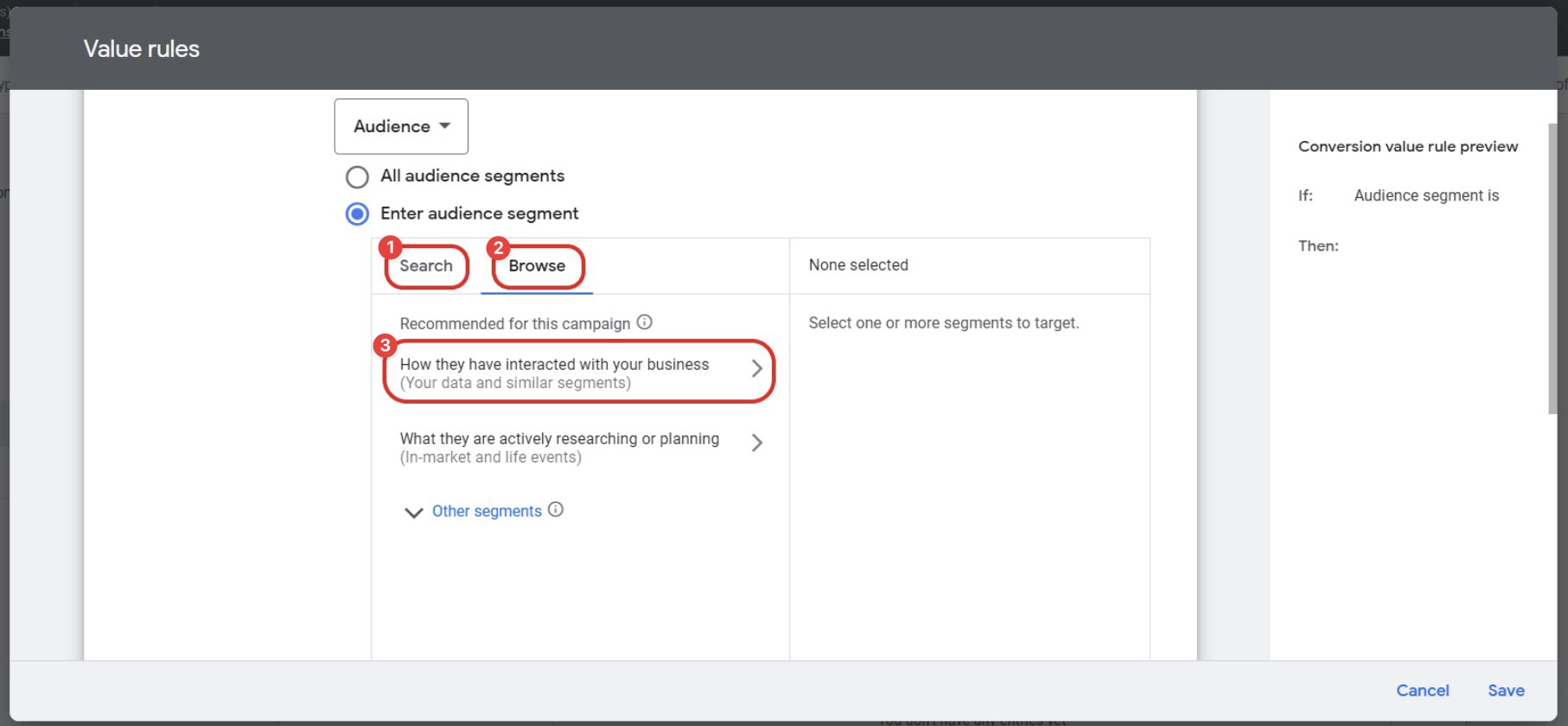Save the value rule
The image size is (1568, 726).
[1505, 691]
